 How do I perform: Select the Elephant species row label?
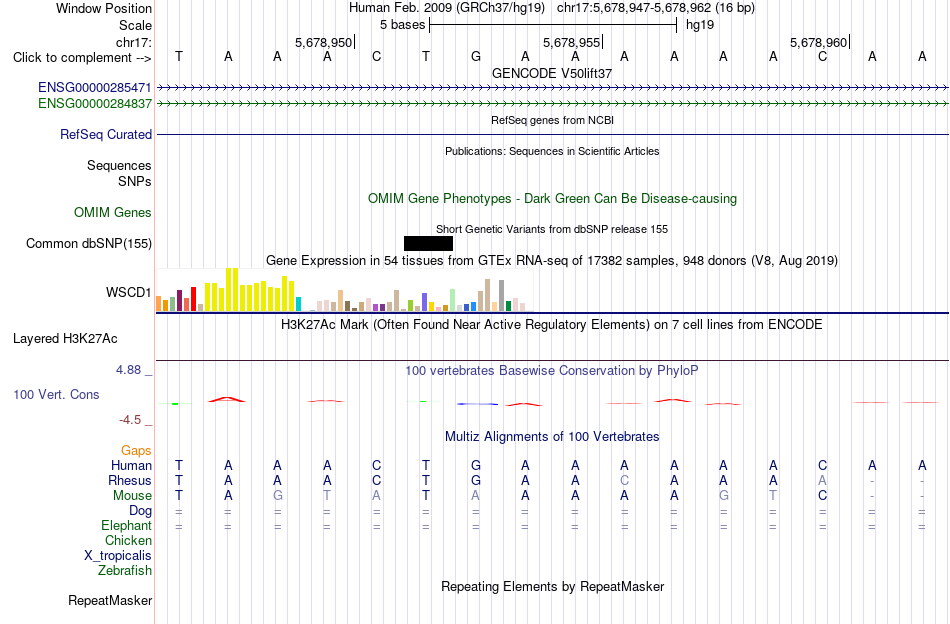pos(126,525)
